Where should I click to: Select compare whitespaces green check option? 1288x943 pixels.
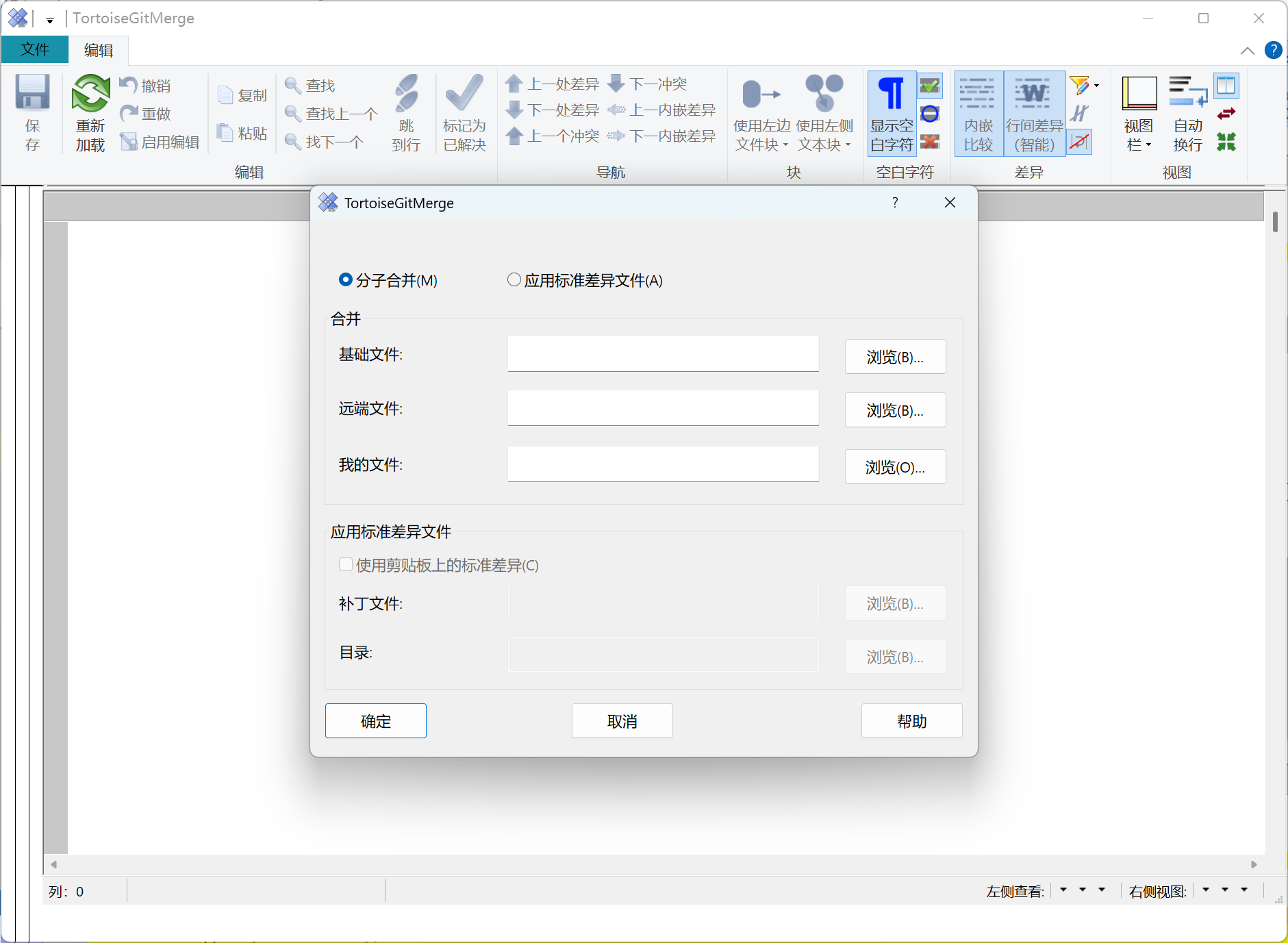pos(930,86)
